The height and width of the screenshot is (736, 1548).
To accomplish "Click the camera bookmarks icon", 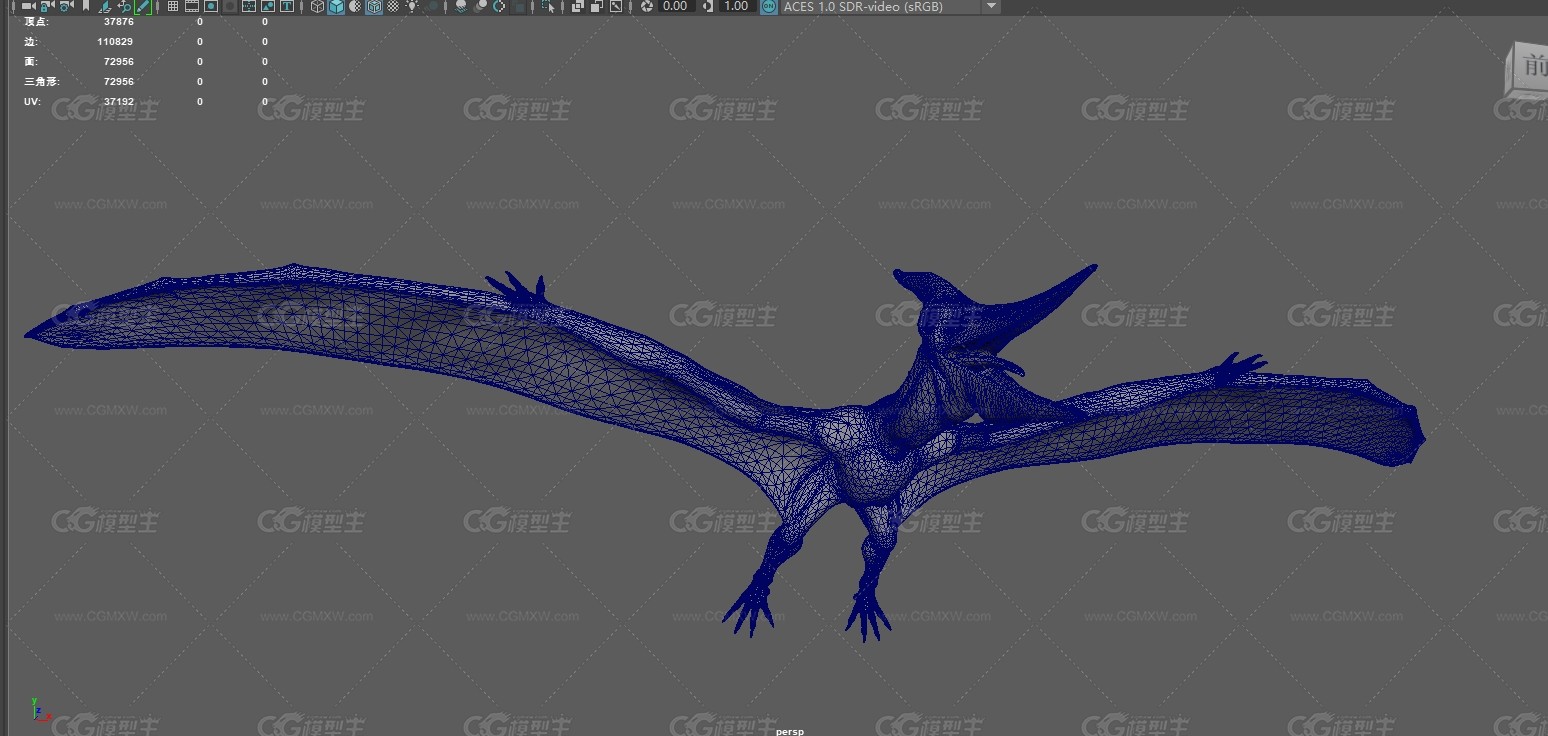I will coord(86,6).
